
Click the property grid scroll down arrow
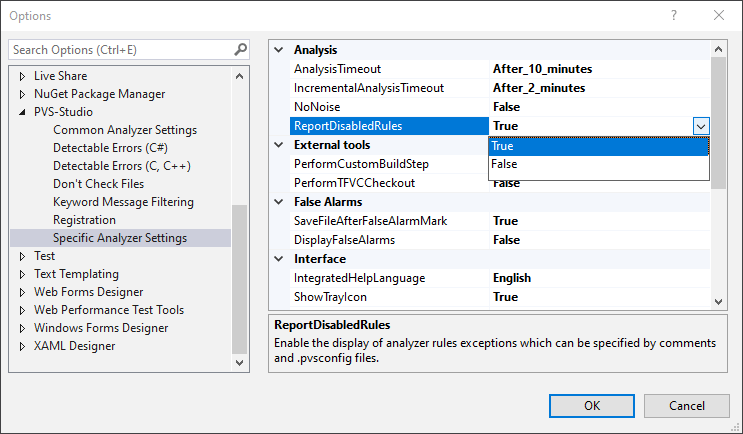pos(717,300)
